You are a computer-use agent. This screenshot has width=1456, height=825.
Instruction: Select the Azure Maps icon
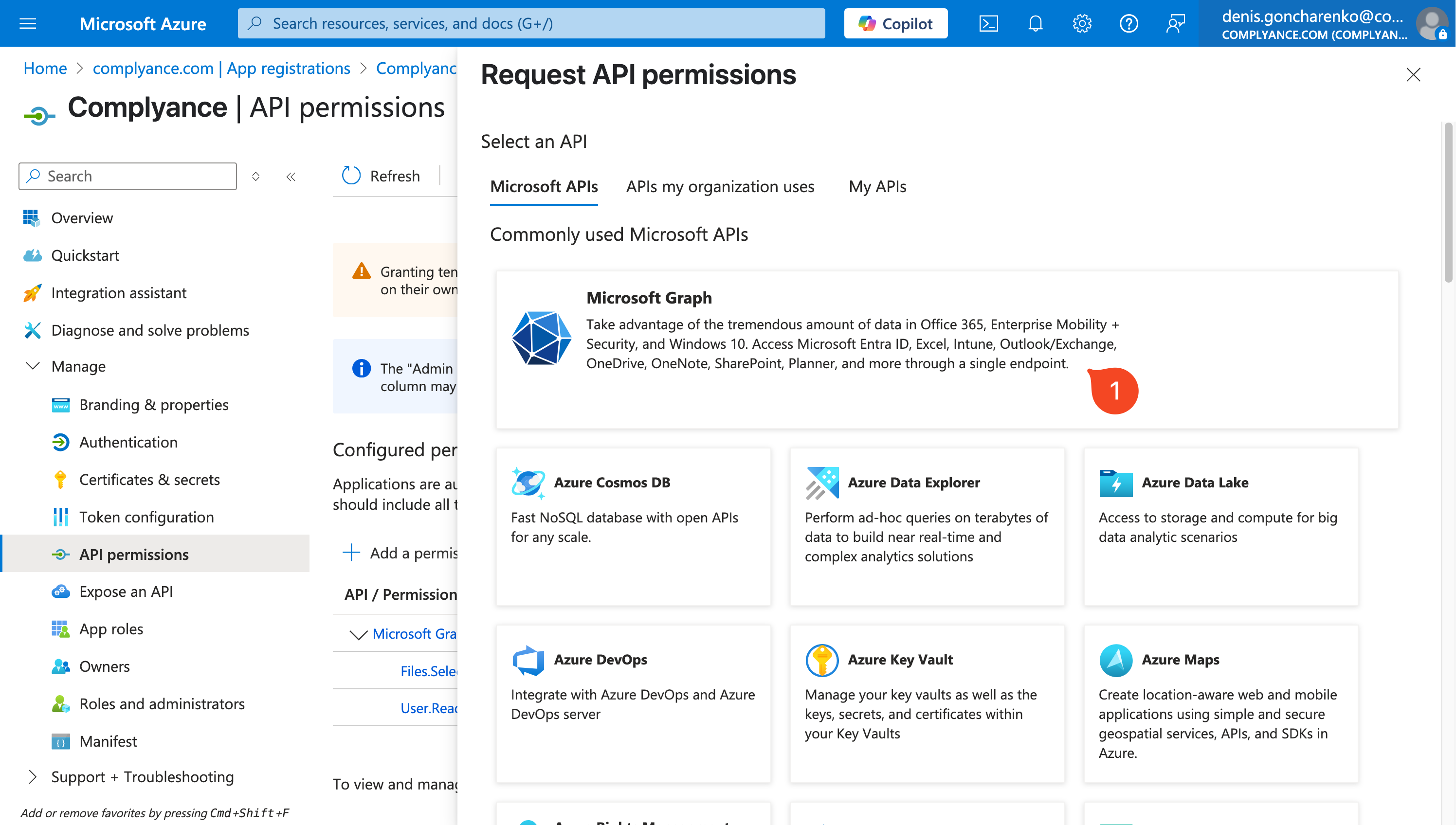tap(1115, 660)
